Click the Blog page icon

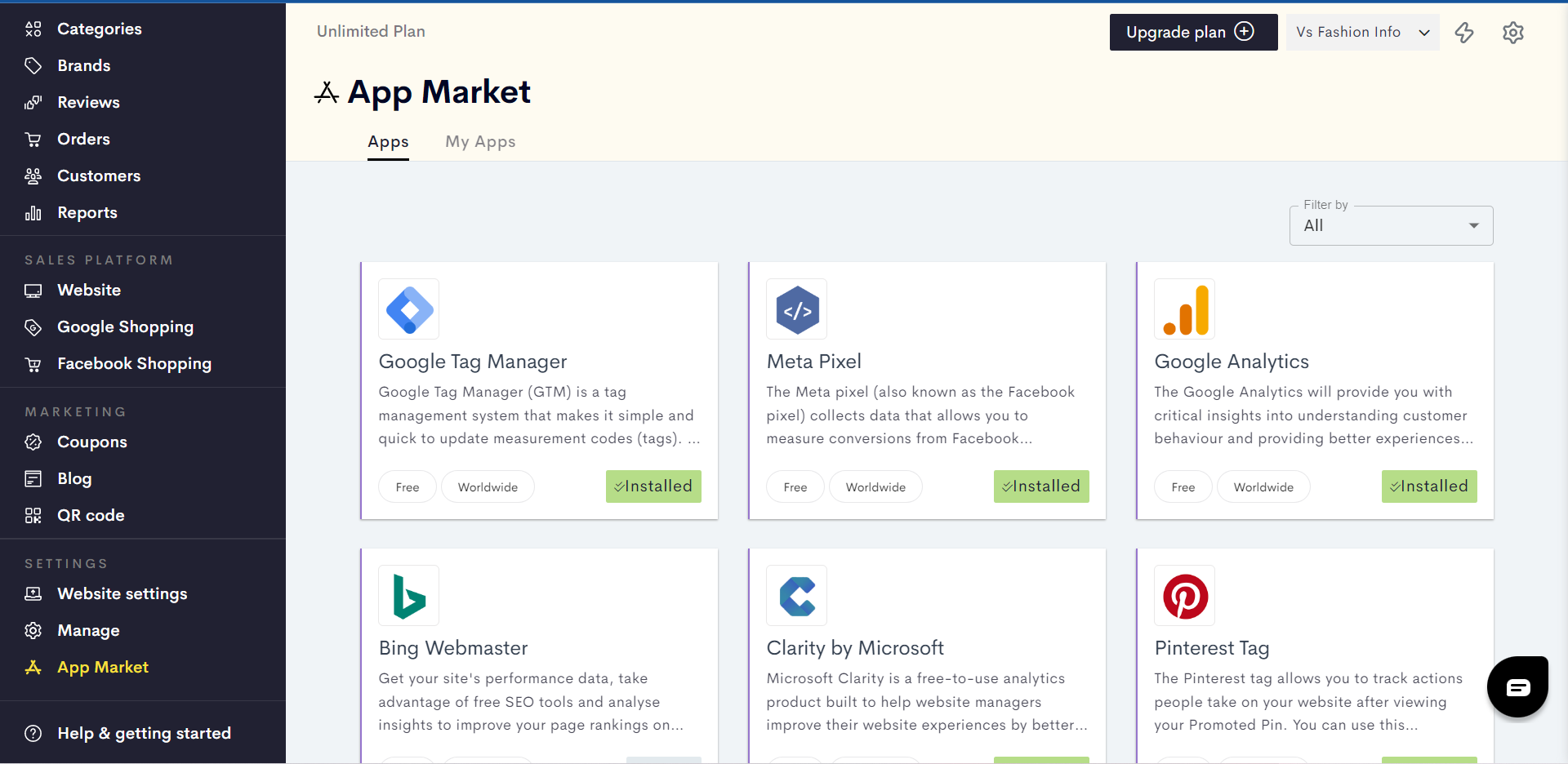[x=33, y=478]
